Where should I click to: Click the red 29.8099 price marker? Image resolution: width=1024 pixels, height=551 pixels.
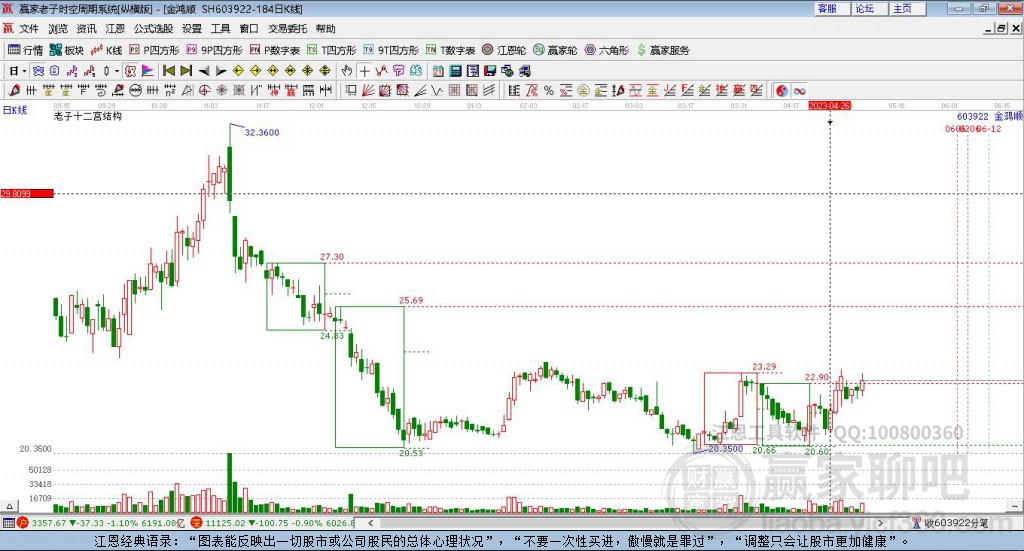pos(27,193)
